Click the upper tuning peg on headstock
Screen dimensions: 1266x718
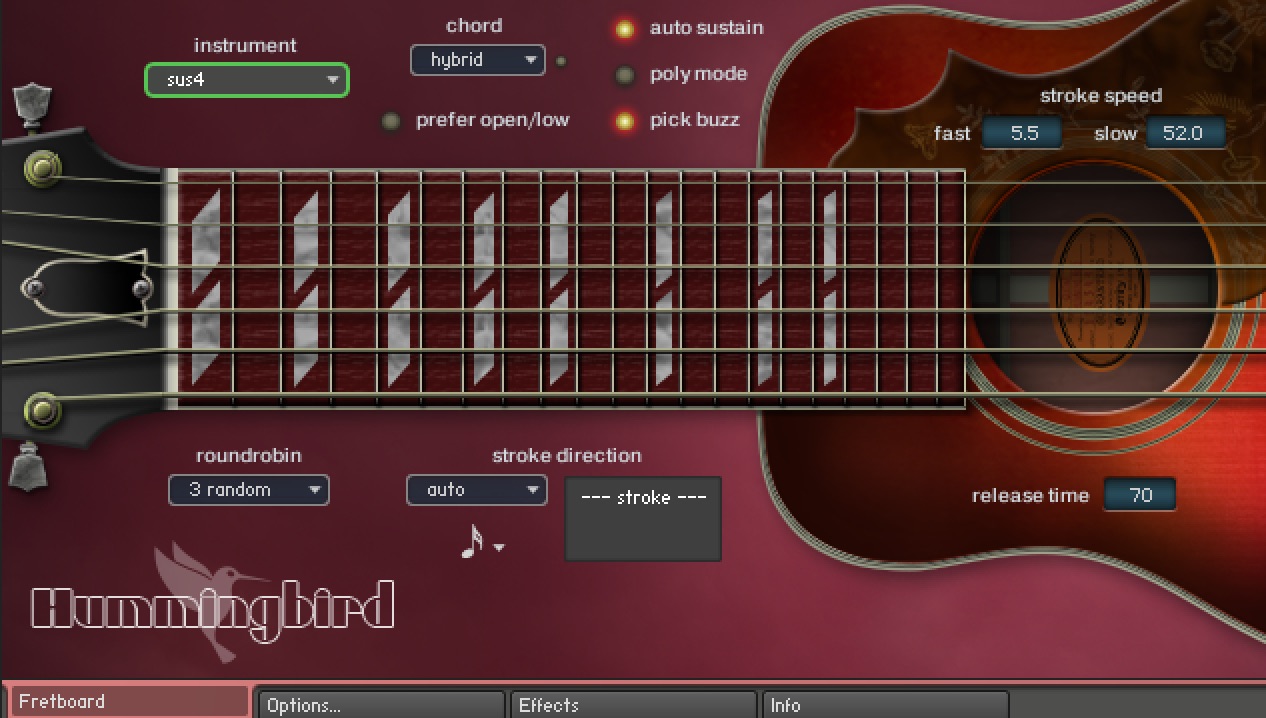pyautogui.click(x=31, y=106)
